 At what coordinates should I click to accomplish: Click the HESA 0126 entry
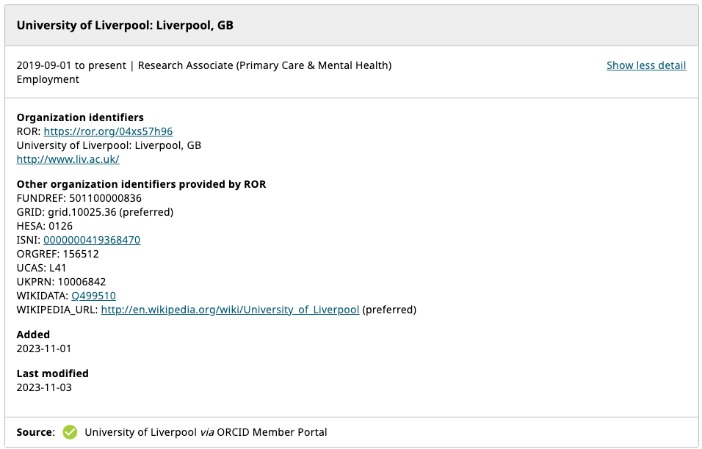(44, 226)
